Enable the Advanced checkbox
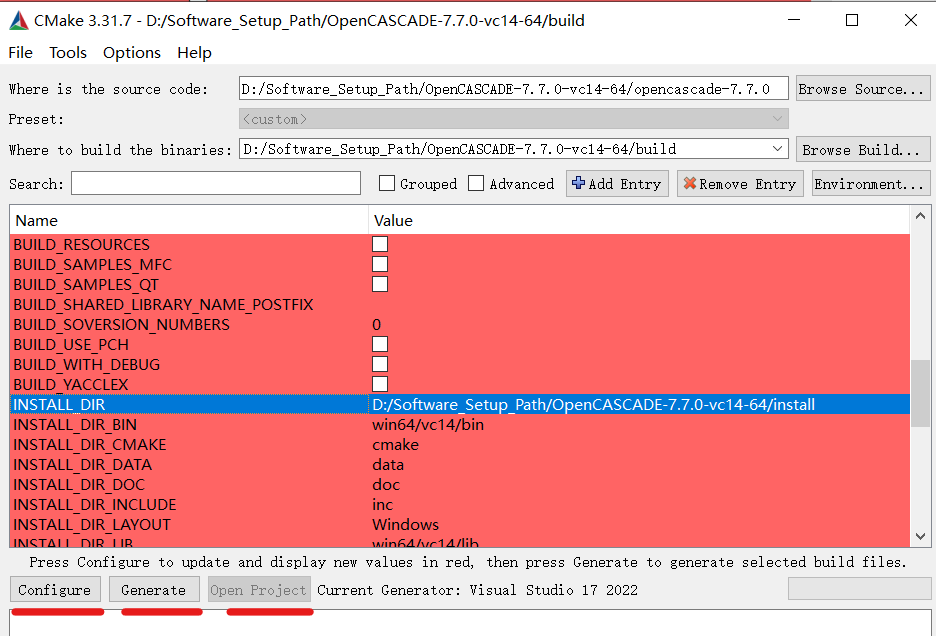 tap(476, 183)
